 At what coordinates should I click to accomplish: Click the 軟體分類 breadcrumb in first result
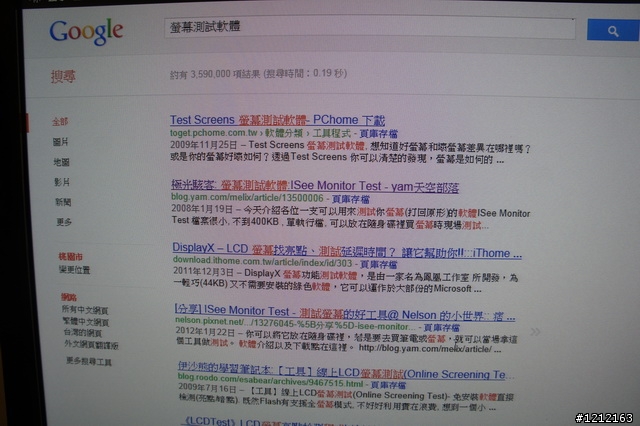click(284, 133)
